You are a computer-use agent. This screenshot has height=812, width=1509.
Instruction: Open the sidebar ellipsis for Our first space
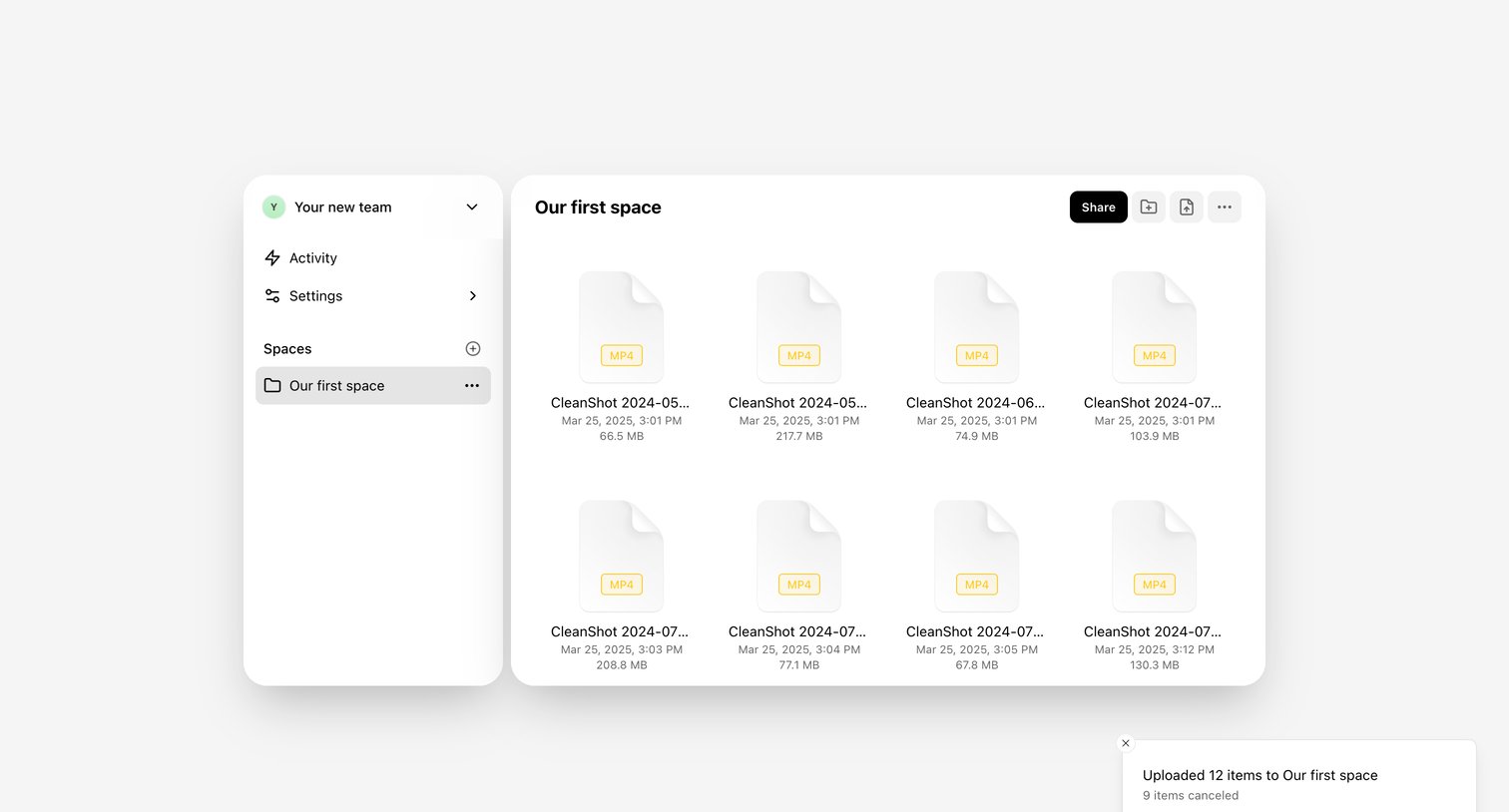click(472, 386)
